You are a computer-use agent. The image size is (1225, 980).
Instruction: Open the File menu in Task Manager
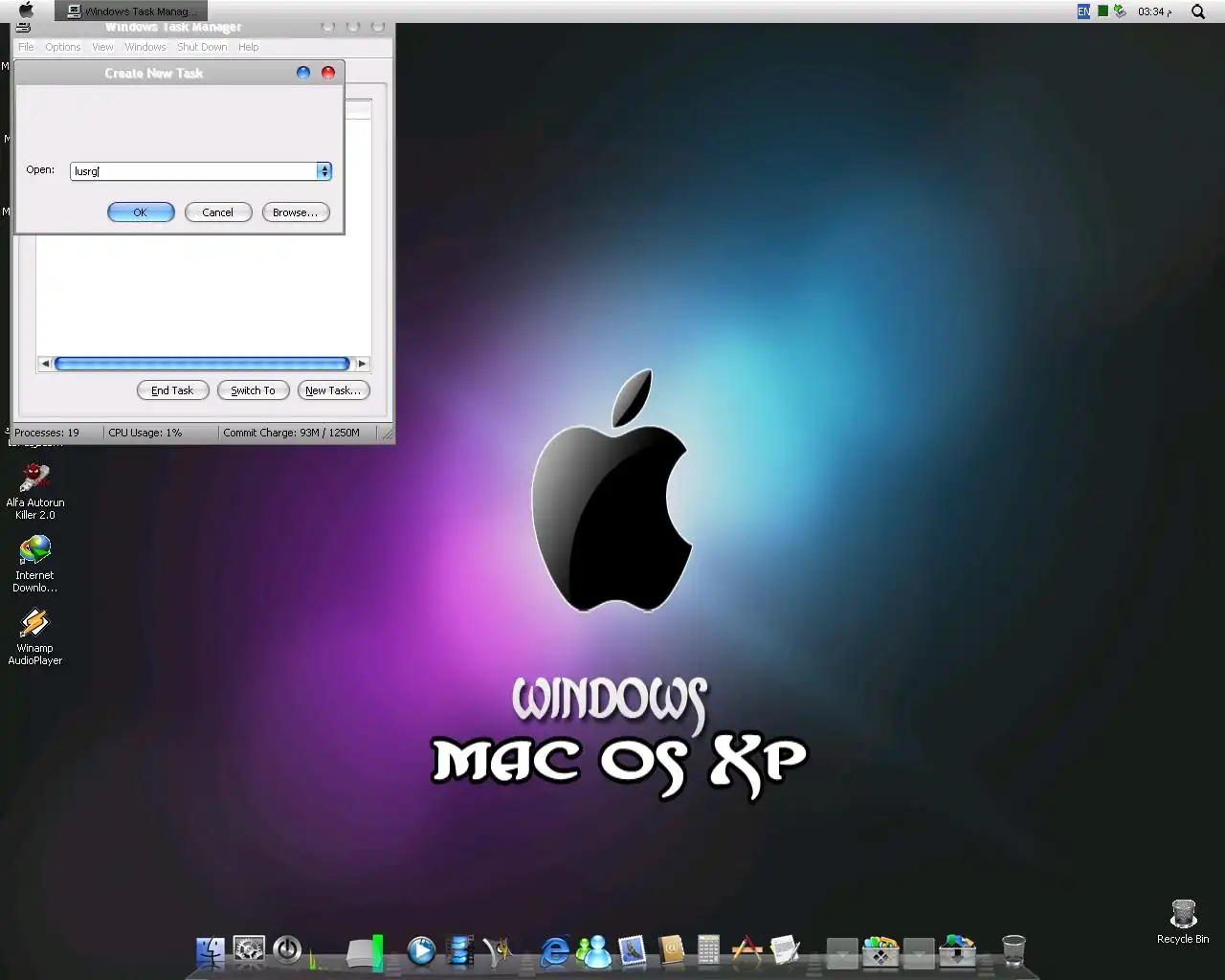click(x=26, y=47)
